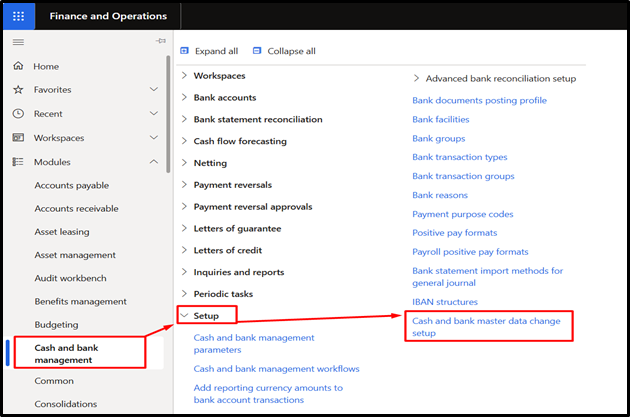
Task: Select Accounts payable module
Action: (x=72, y=185)
